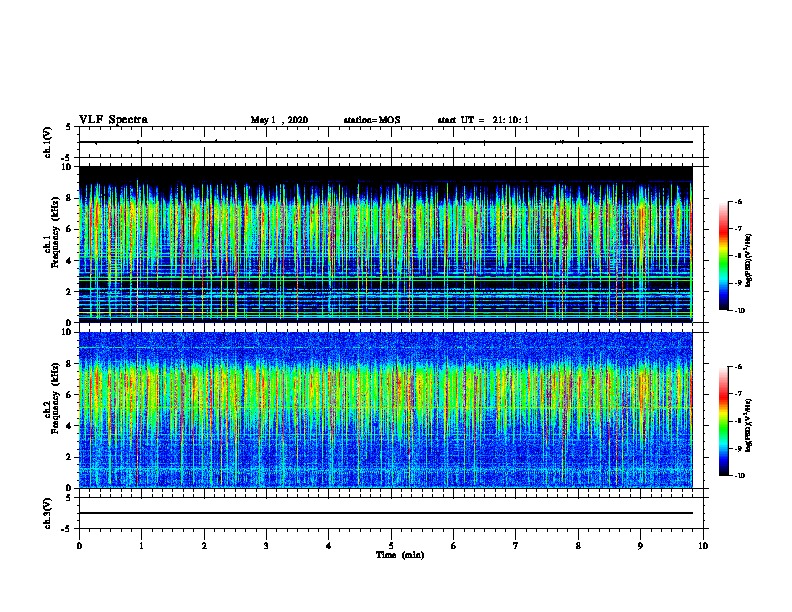Click the "-10" label on ch.2 color bar
792x612 pixels.
pos(739,476)
